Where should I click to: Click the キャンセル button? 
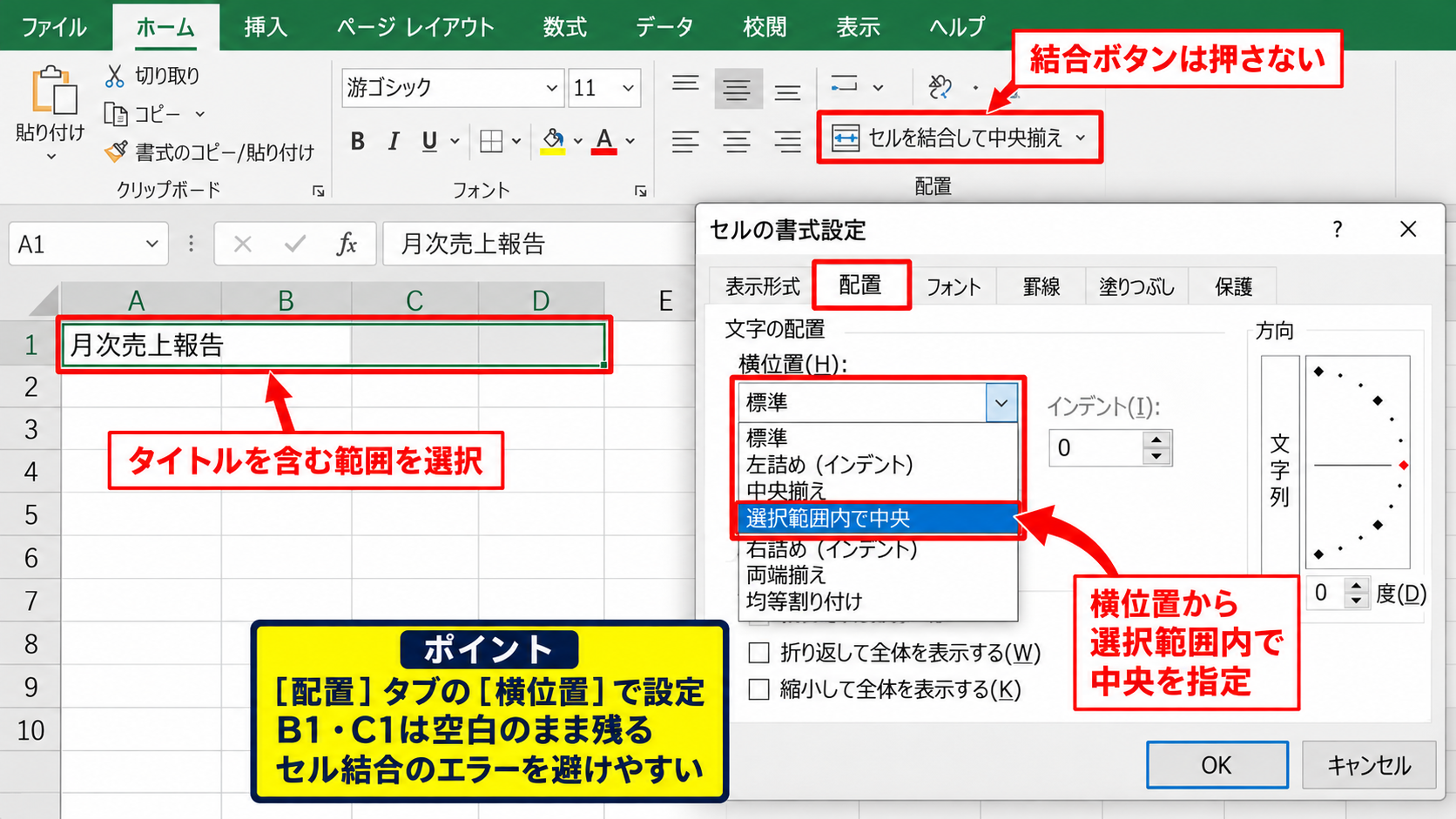[1369, 765]
